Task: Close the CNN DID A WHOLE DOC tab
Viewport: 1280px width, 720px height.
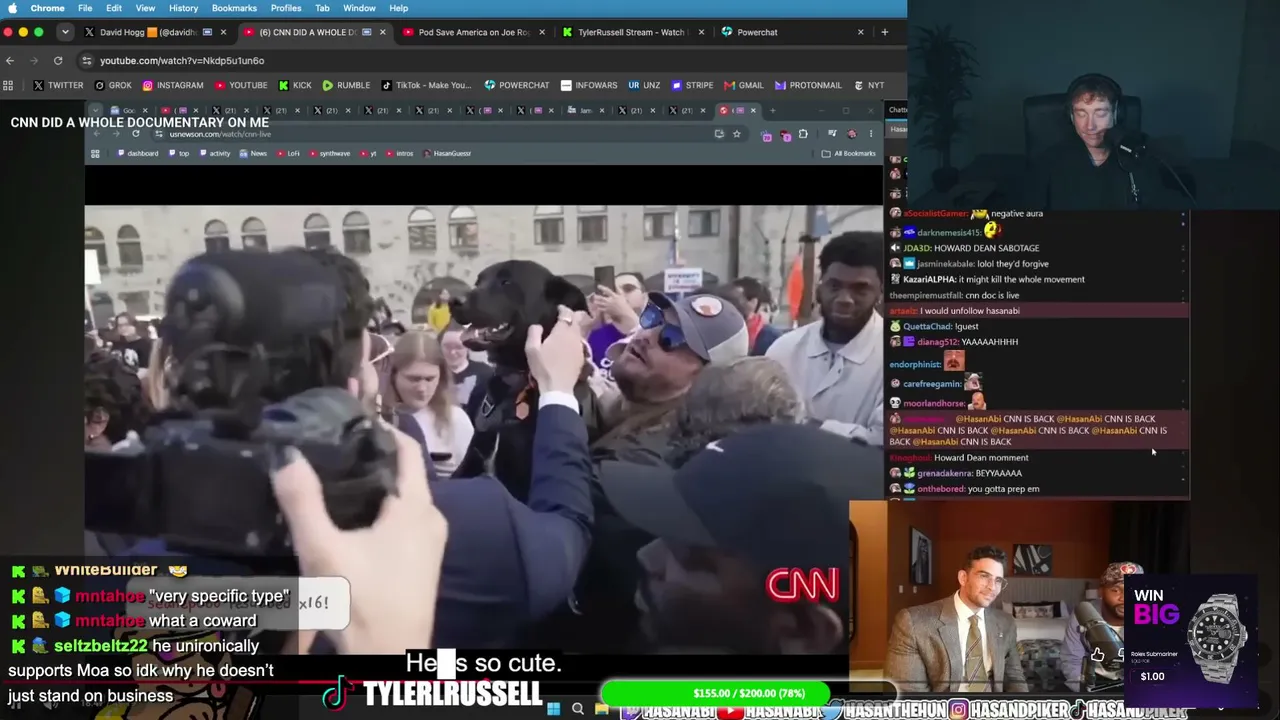Action: (x=382, y=32)
